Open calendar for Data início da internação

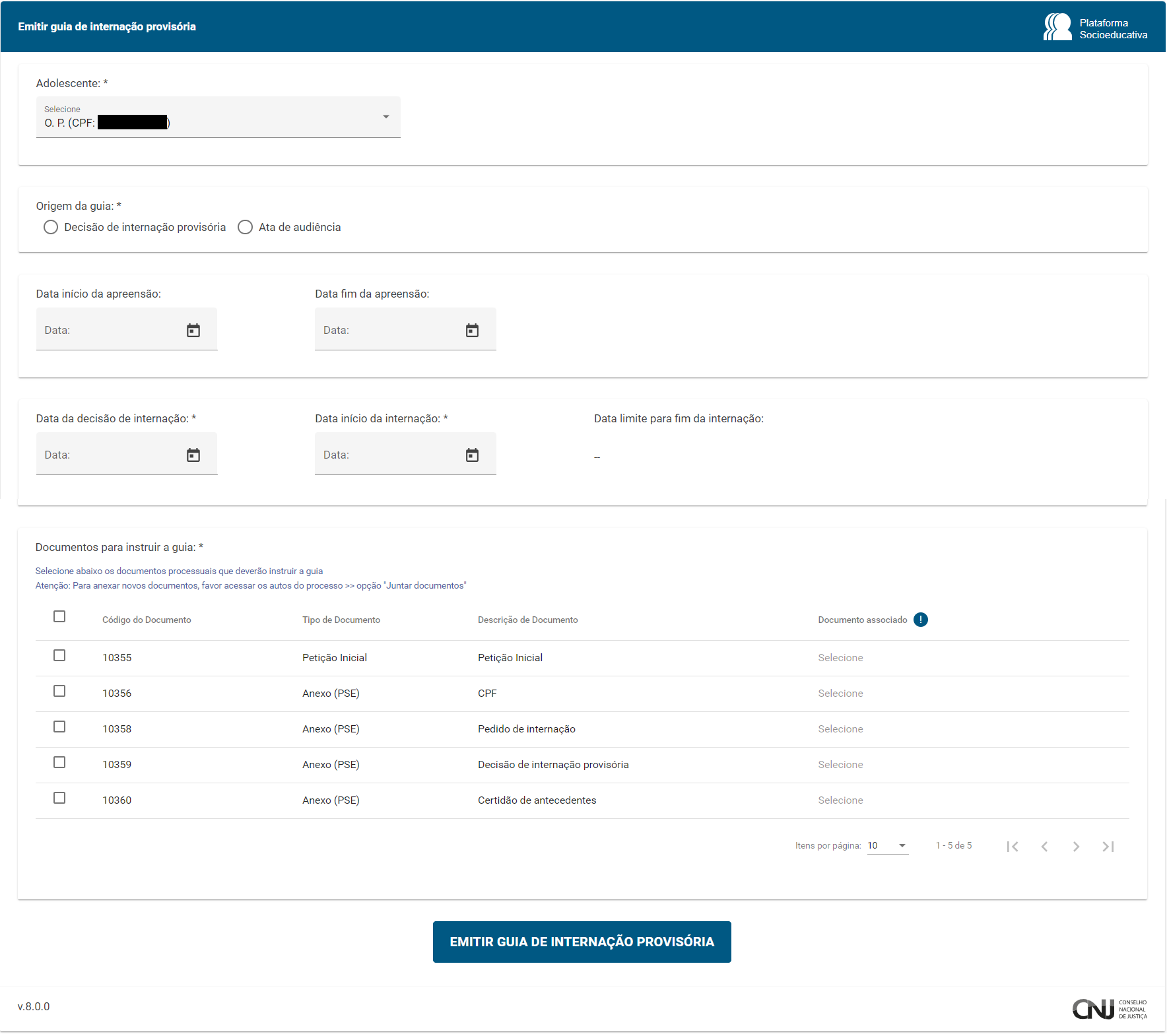click(472, 455)
